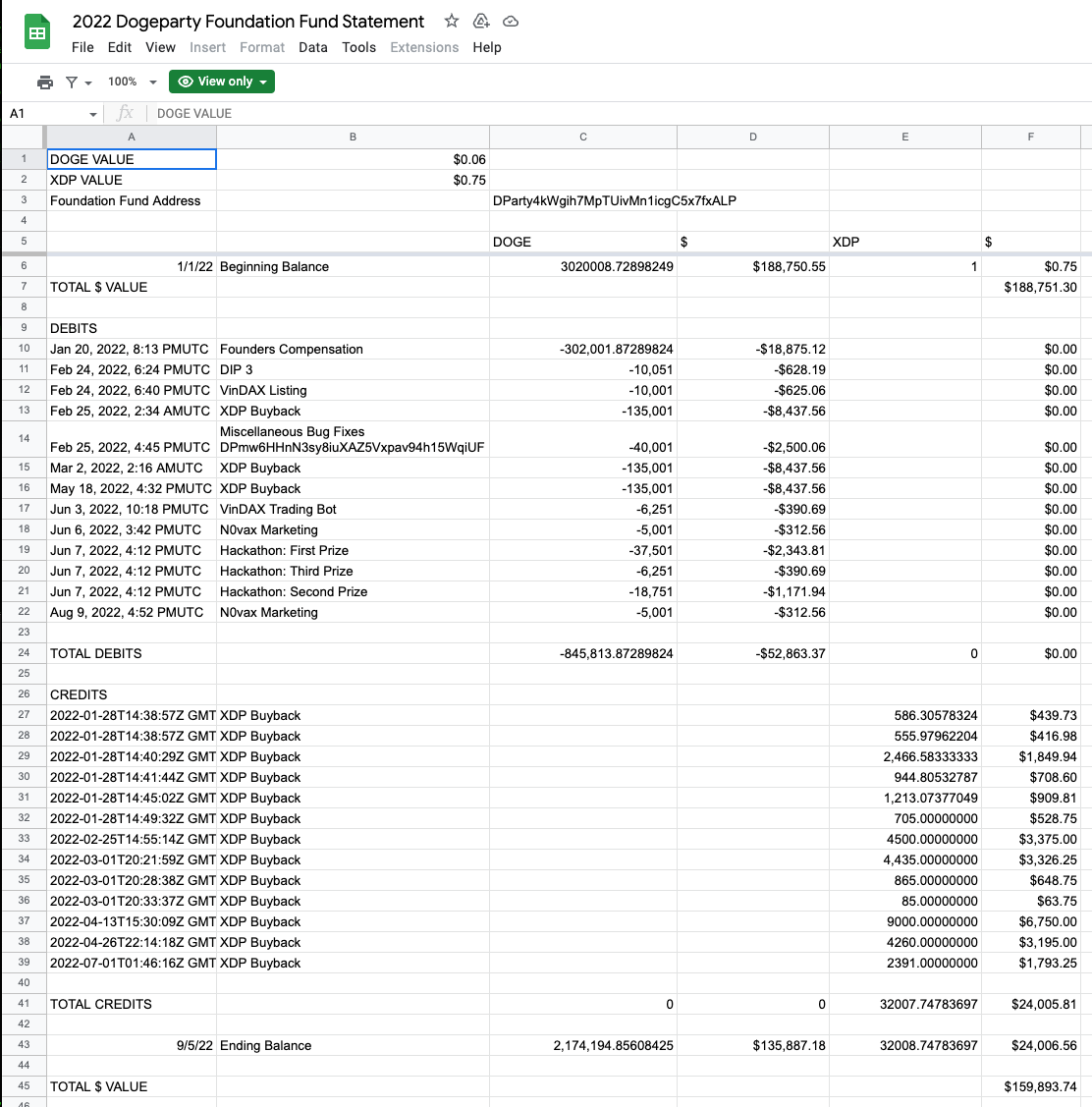This screenshot has width=1092, height=1107.
Task: Click the View only mode button
Action: point(222,82)
